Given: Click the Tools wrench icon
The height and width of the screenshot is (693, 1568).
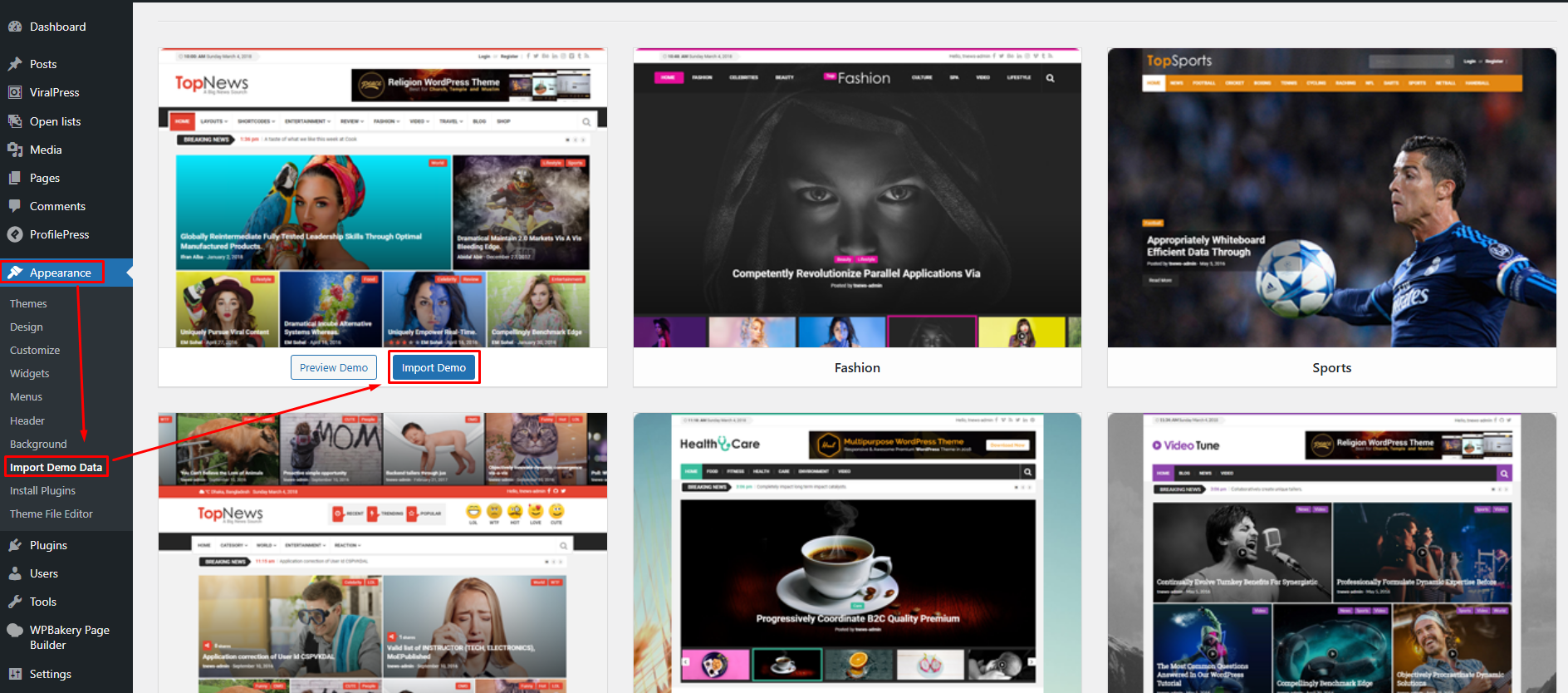Looking at the screenshot, I should 15,602.
